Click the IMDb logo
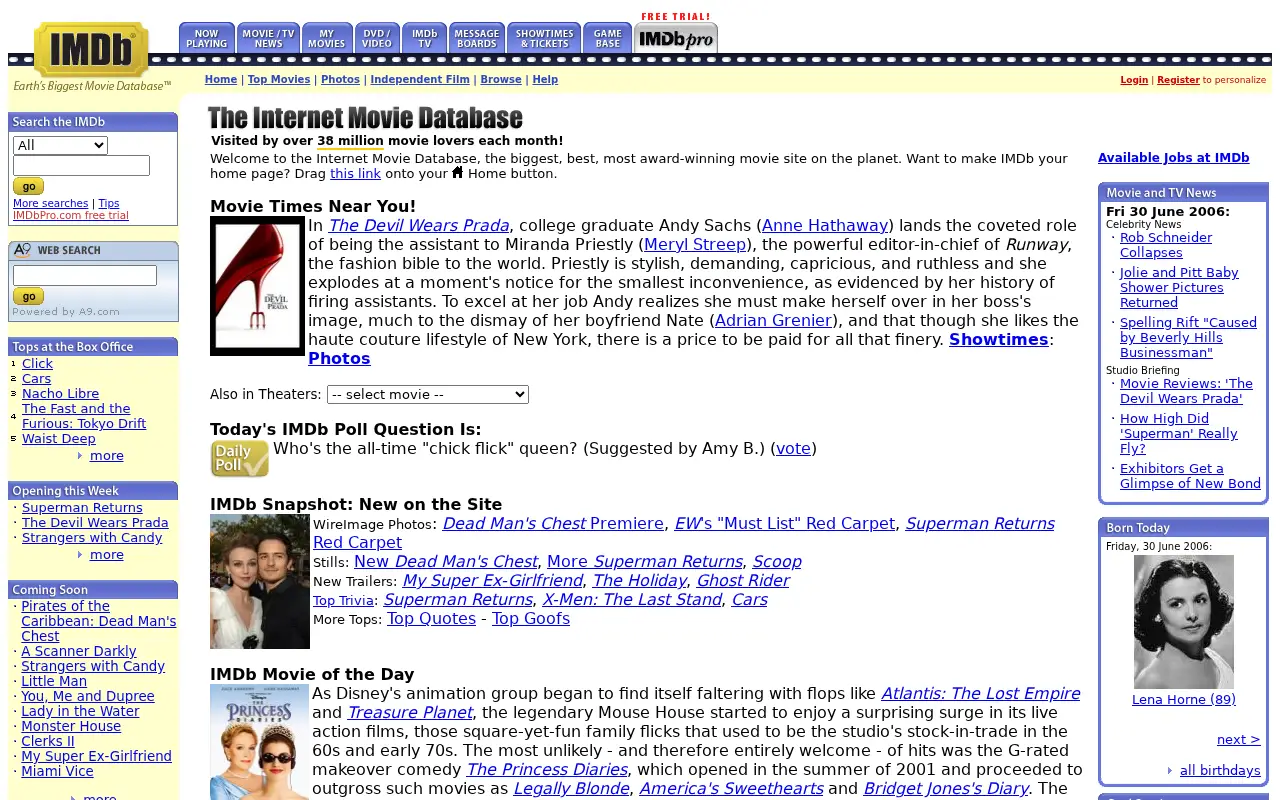This screenshot has width=1280, height=800. coord(91,49)
